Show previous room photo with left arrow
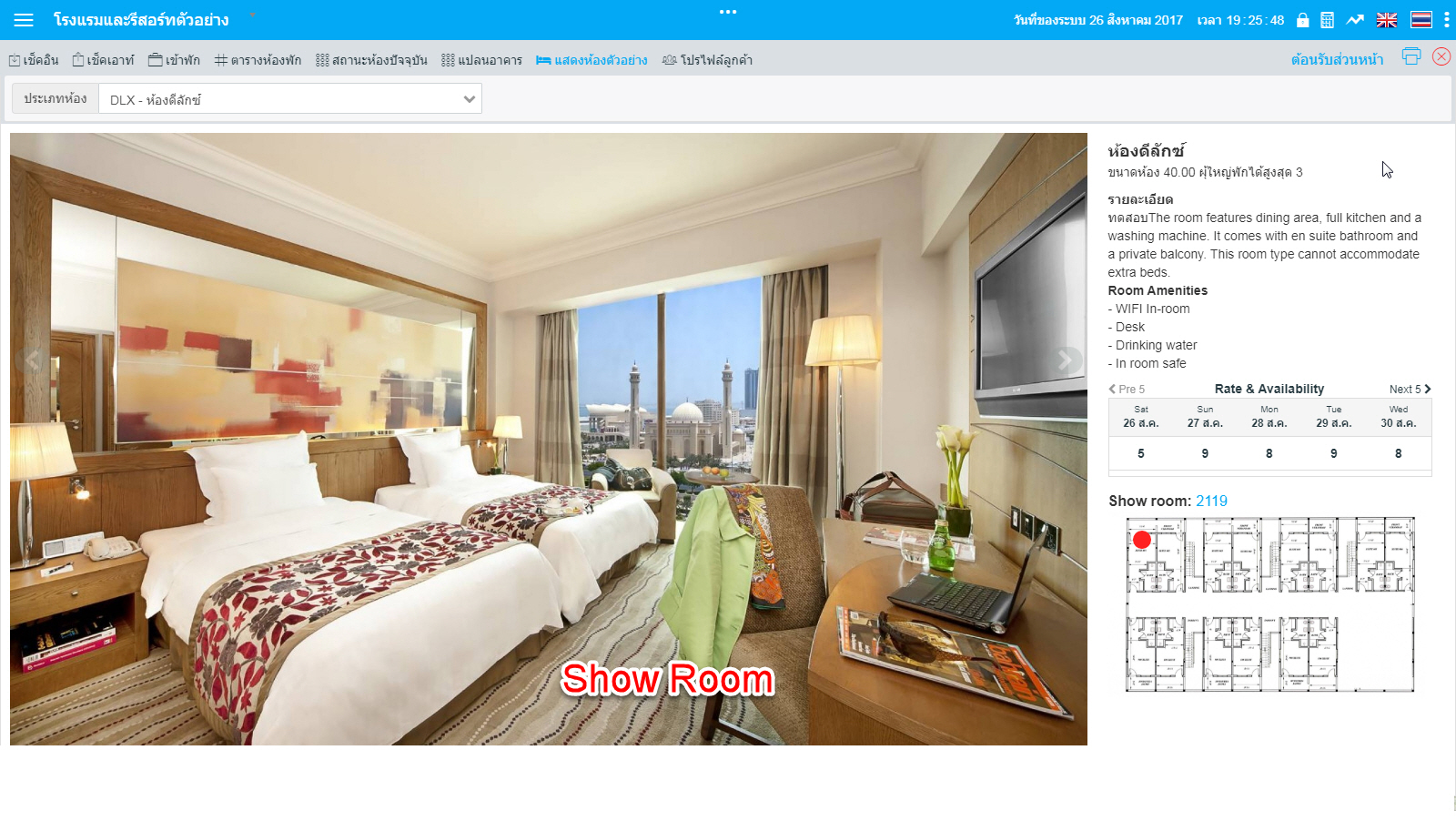Image resolution: width=1456 pixels, height=821 pixels. (x=33, y=360)
